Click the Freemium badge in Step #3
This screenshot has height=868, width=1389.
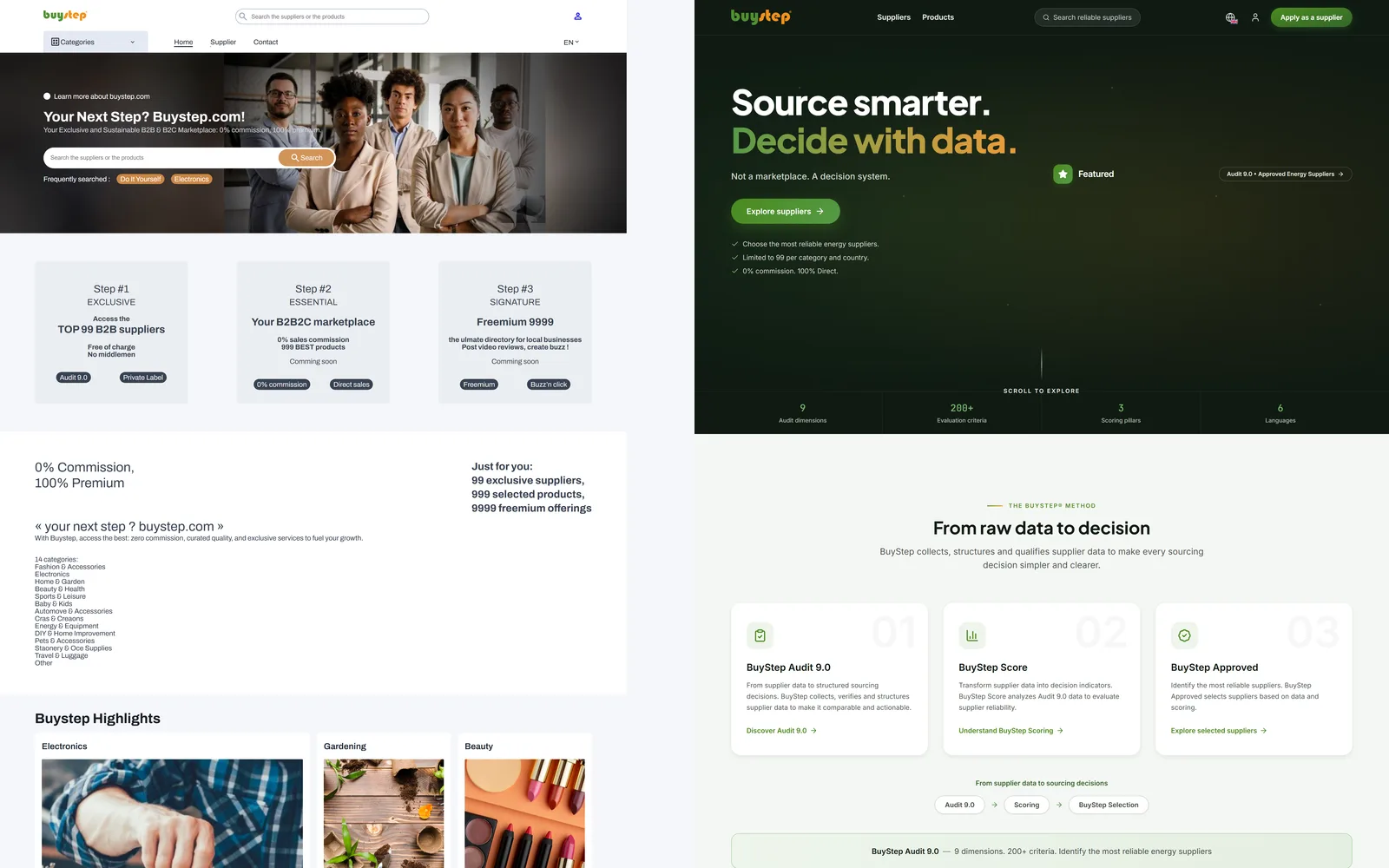pos(479,385)
